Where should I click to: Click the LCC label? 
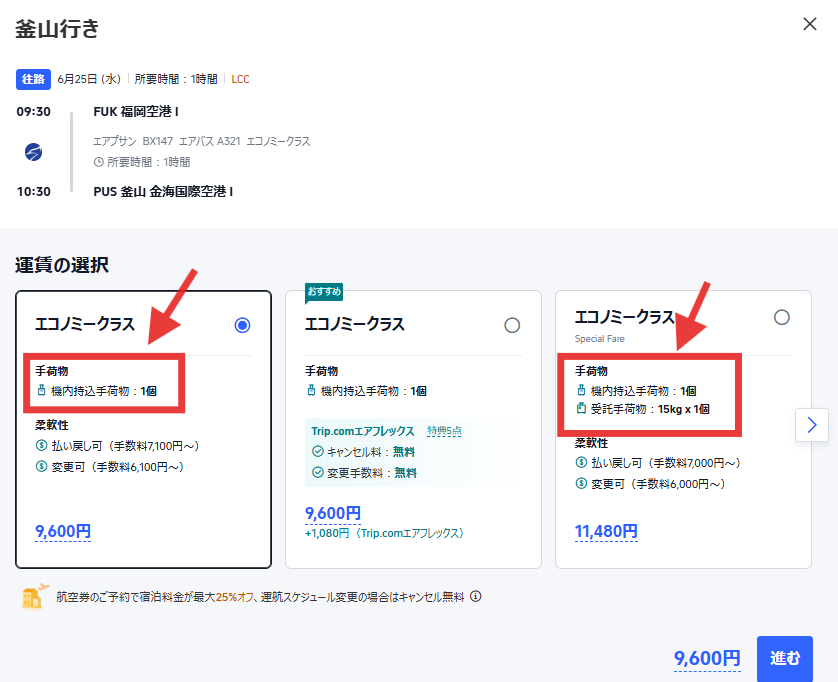pos(240,79)
